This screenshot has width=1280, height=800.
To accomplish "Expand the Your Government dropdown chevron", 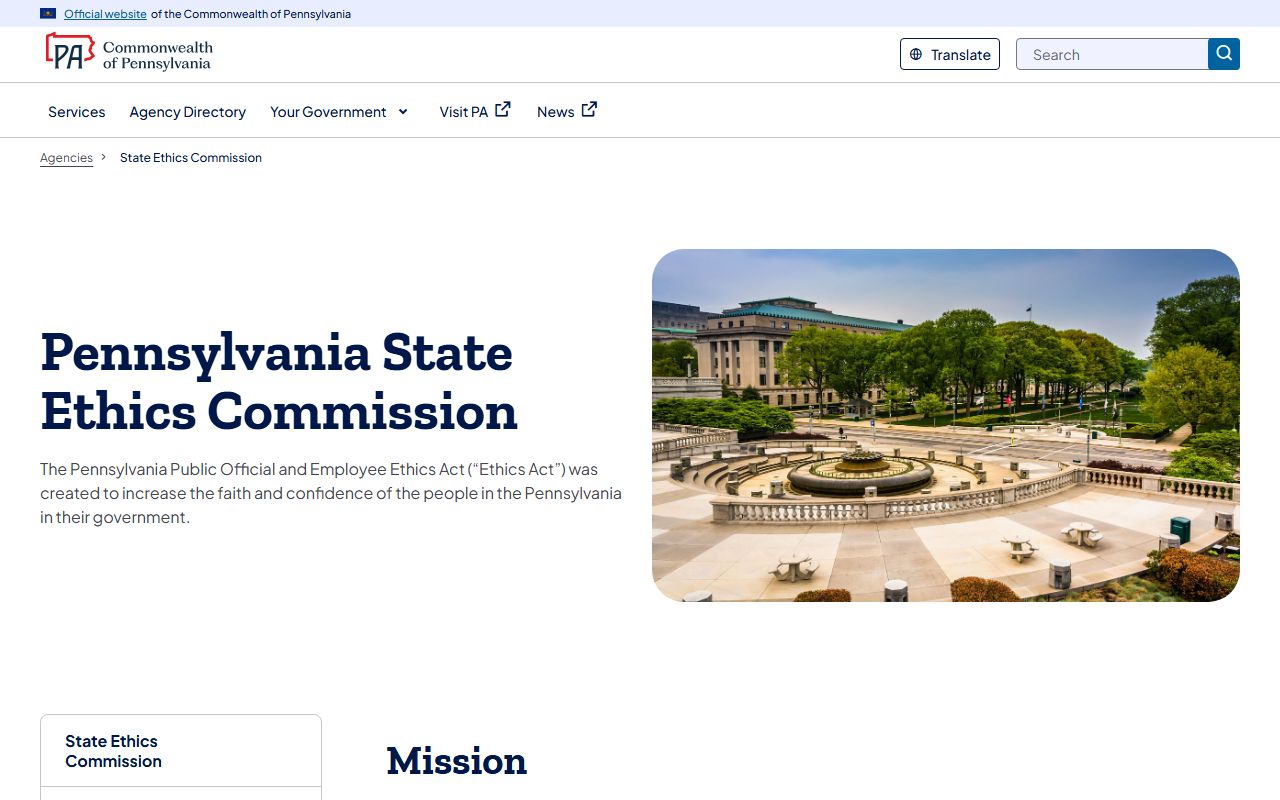I will [403, 112].
